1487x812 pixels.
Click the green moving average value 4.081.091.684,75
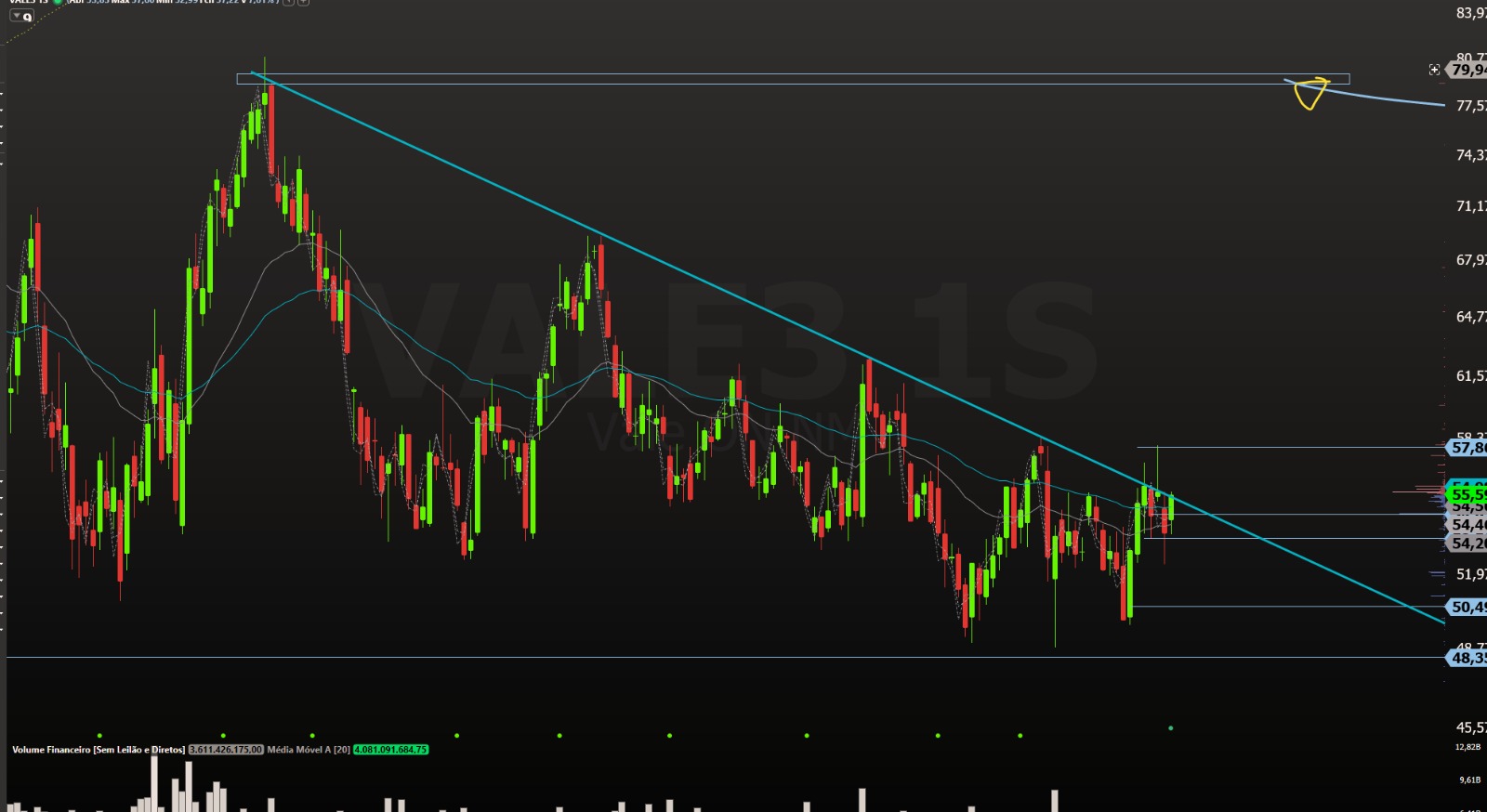(x=390, y=750)
